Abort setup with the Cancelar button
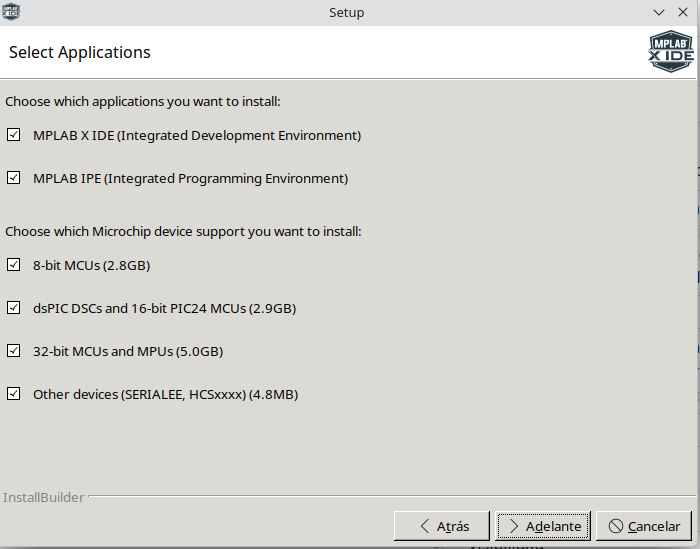Image resolution: width=700 pixels, height=549 pixels. (644, 526)
